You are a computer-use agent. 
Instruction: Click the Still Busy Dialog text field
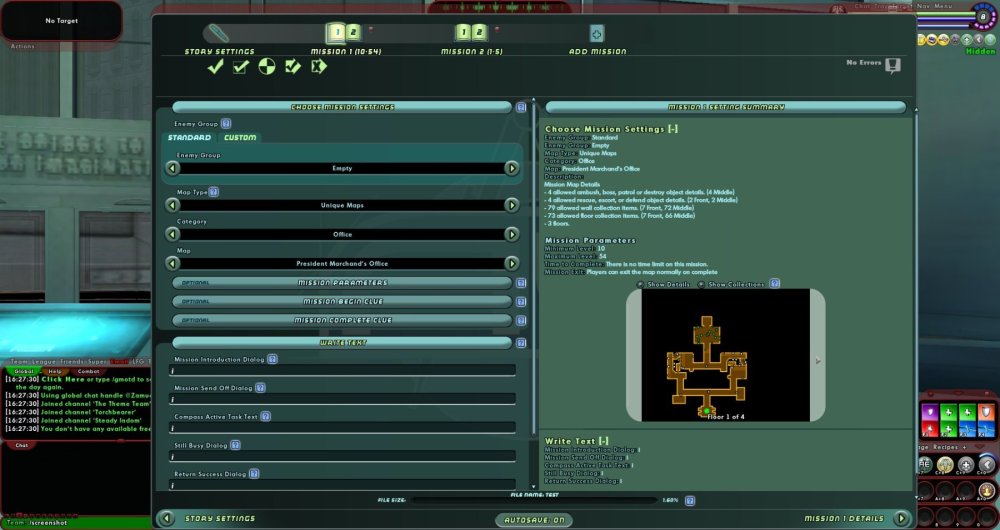coord(342,456)
